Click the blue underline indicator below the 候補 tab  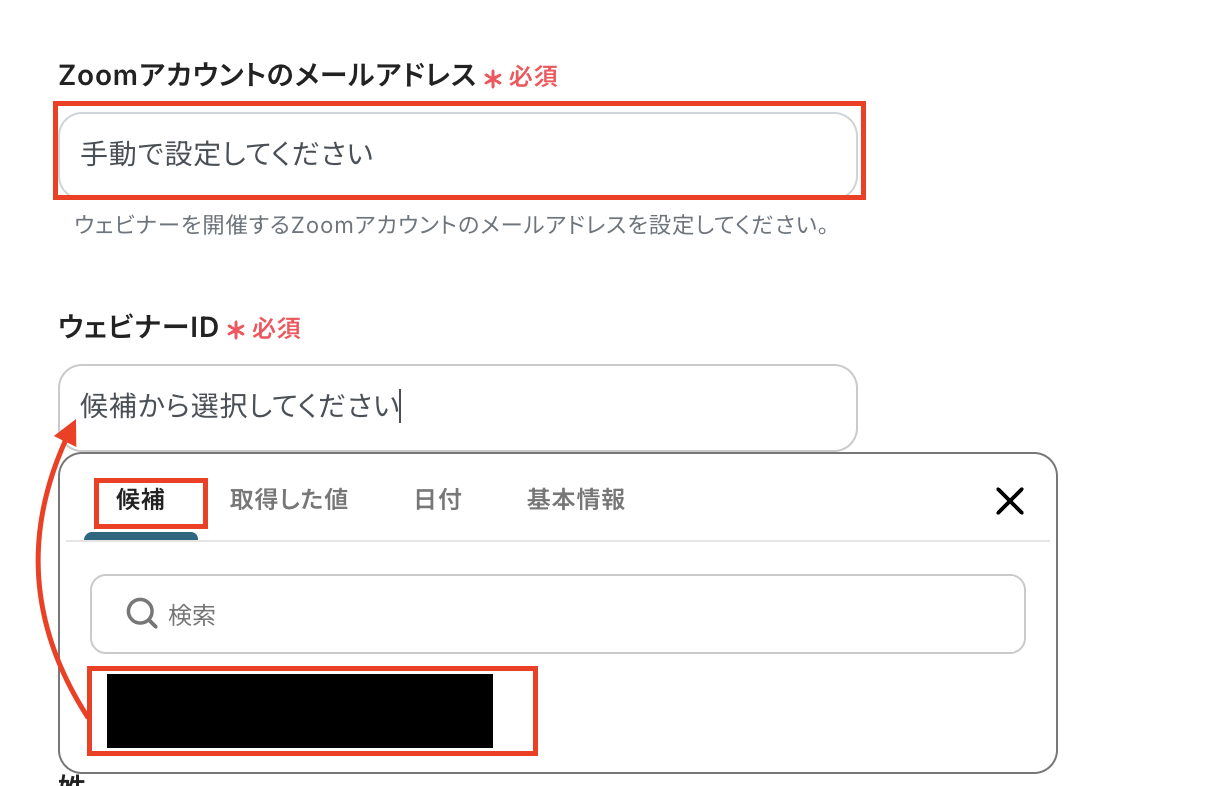141,536
